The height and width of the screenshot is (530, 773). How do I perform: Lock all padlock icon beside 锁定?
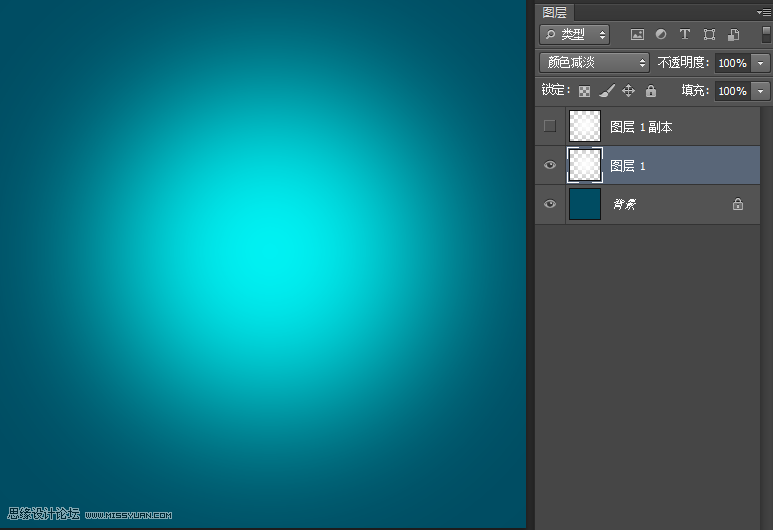(651, 91)
